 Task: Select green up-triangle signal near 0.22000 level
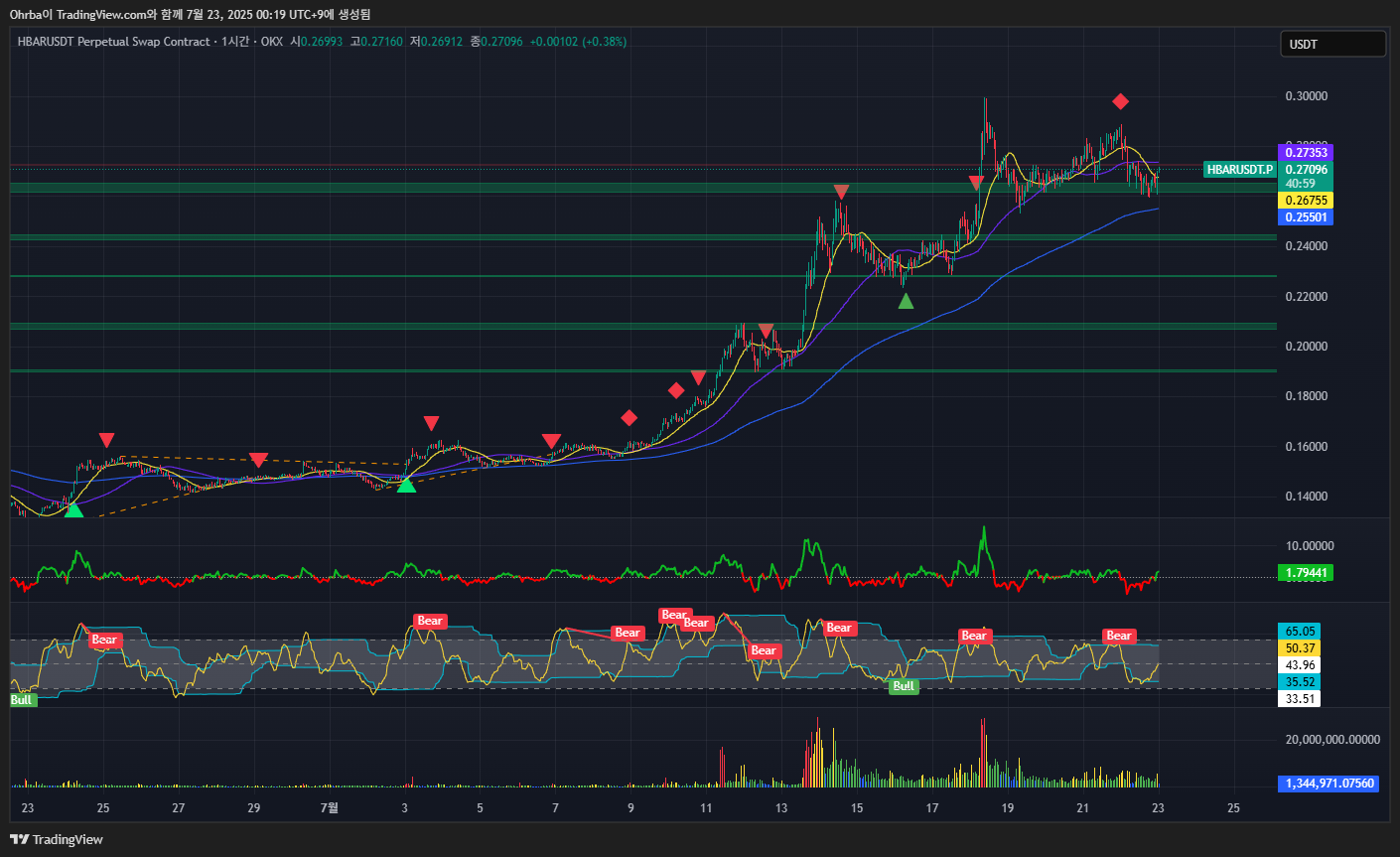[906, 301]
